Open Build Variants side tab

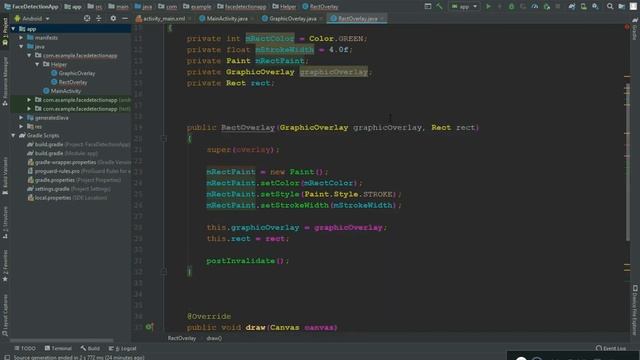(x=5, y=176)
